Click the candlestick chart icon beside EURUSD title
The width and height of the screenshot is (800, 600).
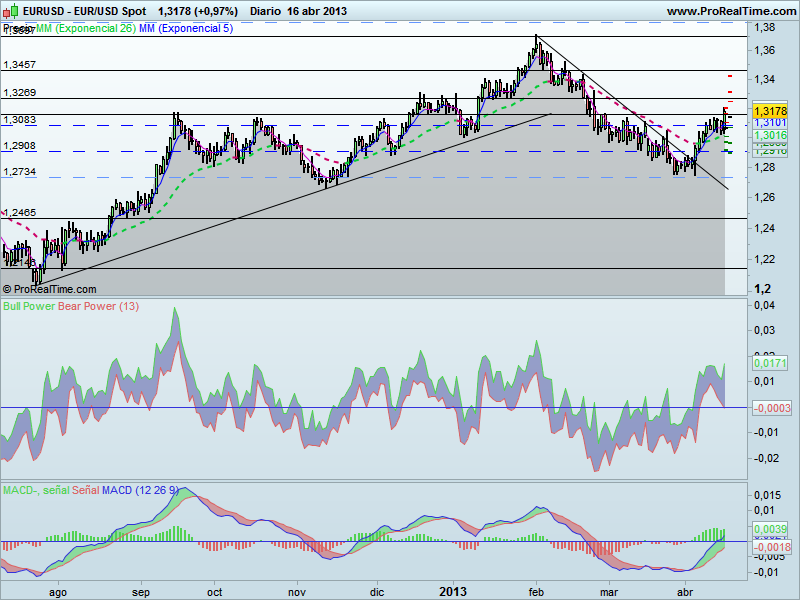[x=9, y=11]
